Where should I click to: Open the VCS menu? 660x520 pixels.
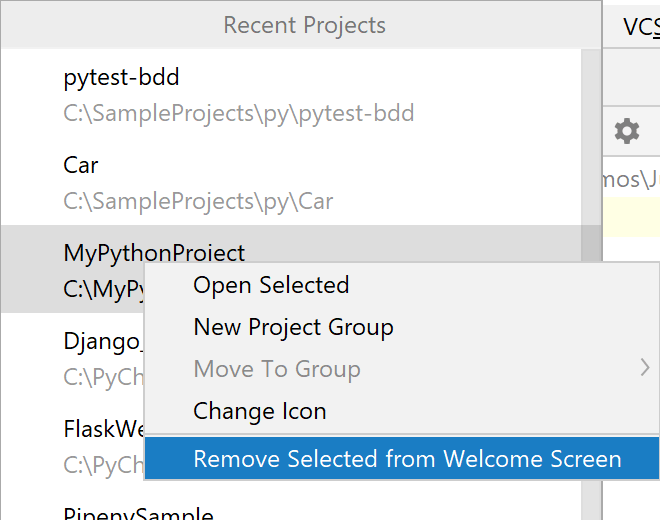(x=640, y=26)
